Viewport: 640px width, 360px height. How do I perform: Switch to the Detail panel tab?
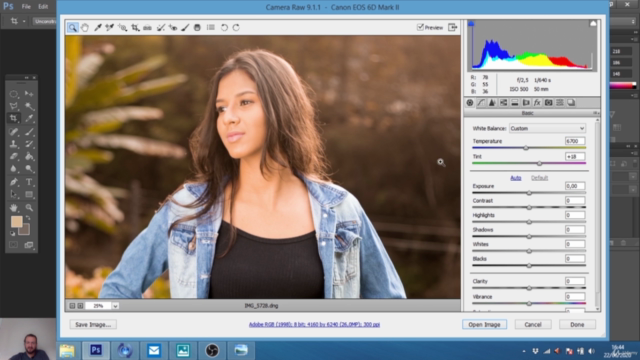tap(492, 103)
